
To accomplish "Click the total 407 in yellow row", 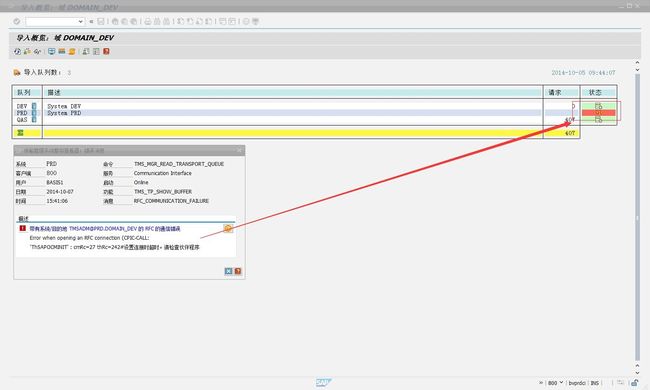I will 570,133.
